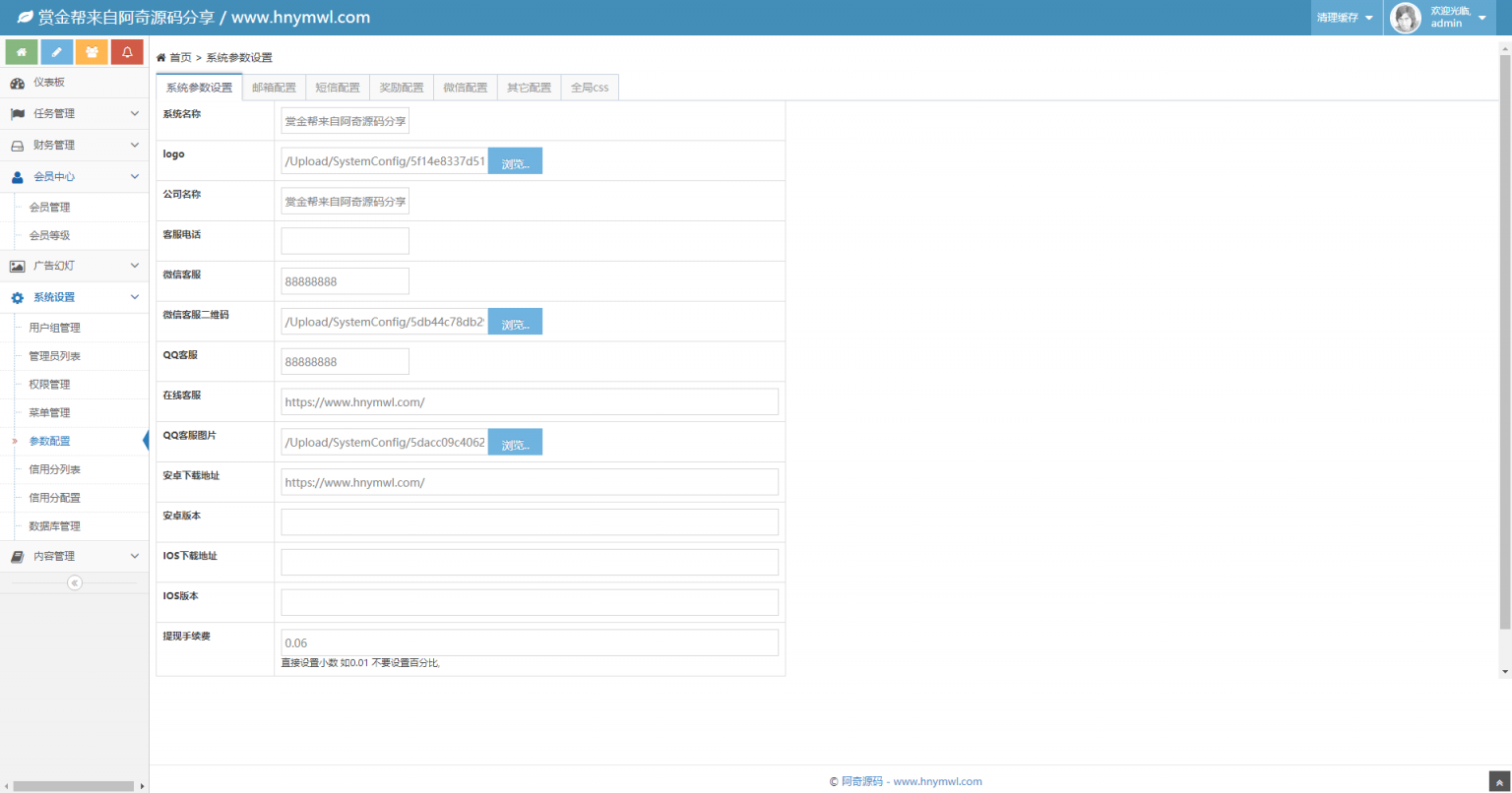Open the 首页 breadcrumb link
The image size is (1512, 793).
(x=180, y=58)
